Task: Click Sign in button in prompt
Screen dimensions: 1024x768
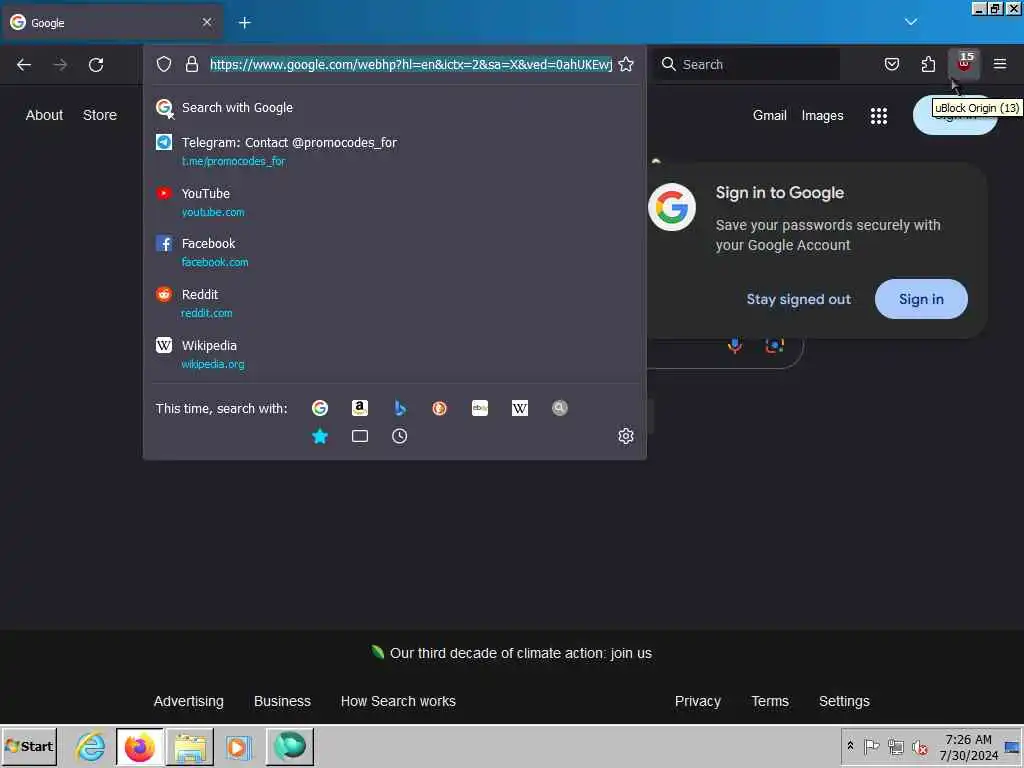Action: [921, 299]
